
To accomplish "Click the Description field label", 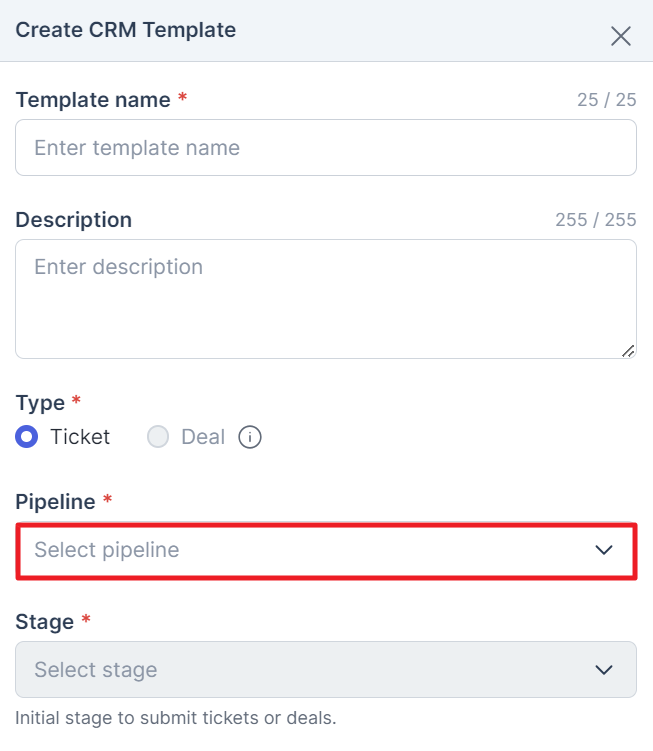I will [73, 220].
